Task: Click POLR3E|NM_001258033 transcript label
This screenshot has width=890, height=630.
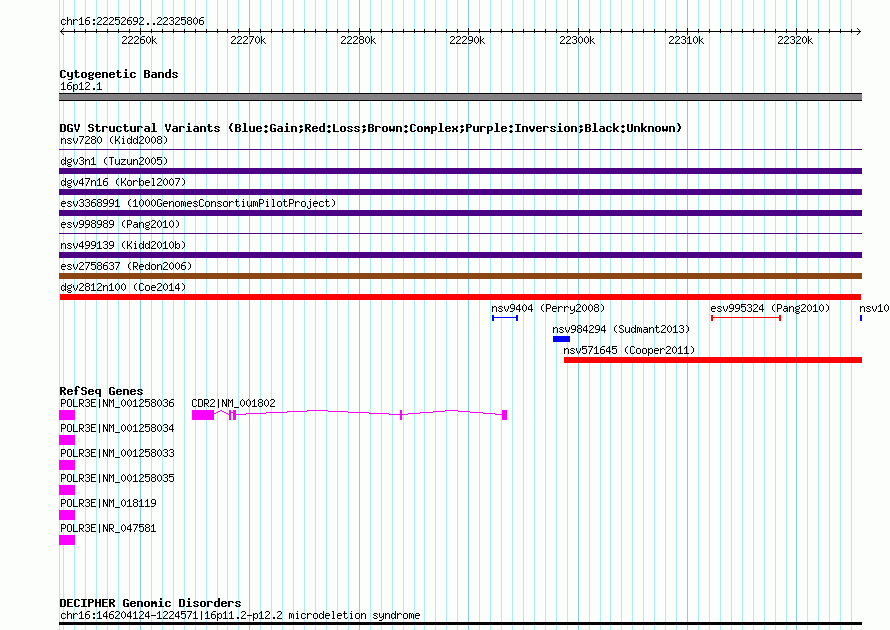Action: click(117, 453)
